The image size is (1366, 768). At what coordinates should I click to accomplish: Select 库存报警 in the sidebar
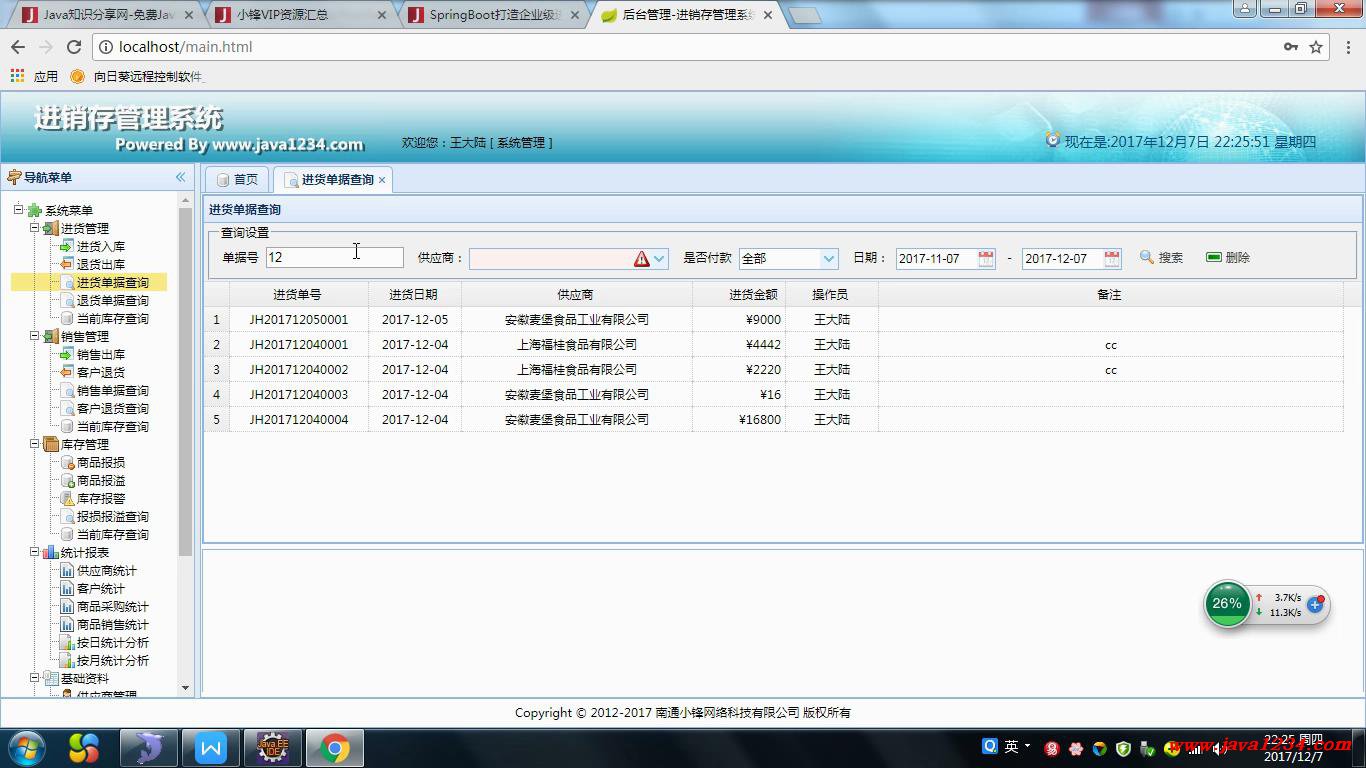101,499
